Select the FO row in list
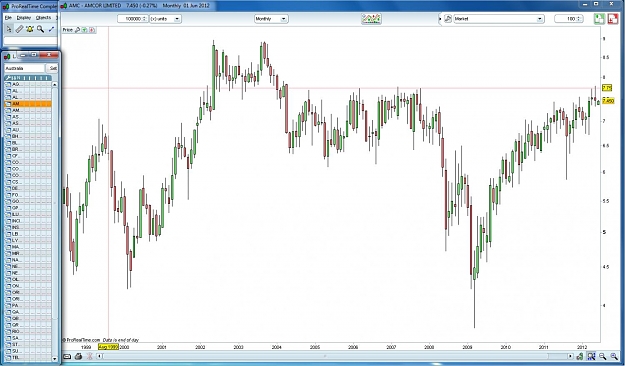Viewport: 625px width, 366px height. coord(28,195)
